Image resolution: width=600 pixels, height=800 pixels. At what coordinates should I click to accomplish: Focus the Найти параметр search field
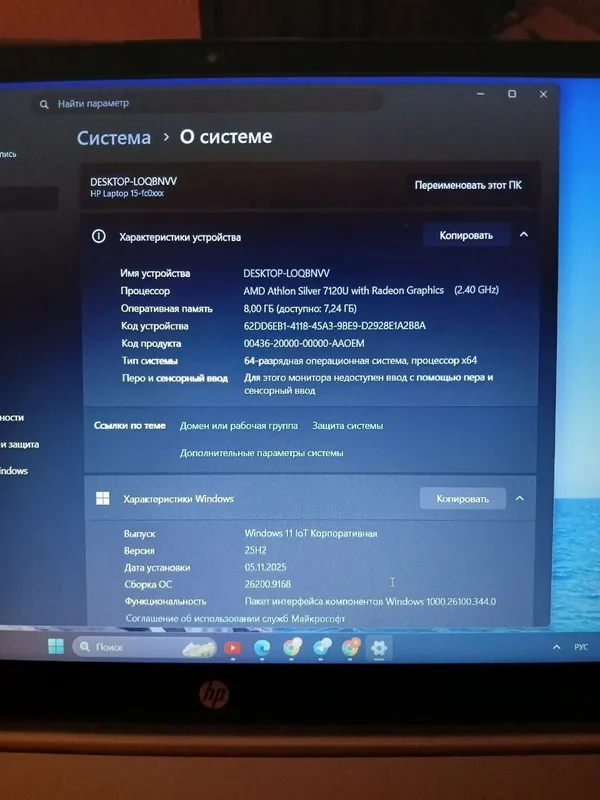click(209, 104)
